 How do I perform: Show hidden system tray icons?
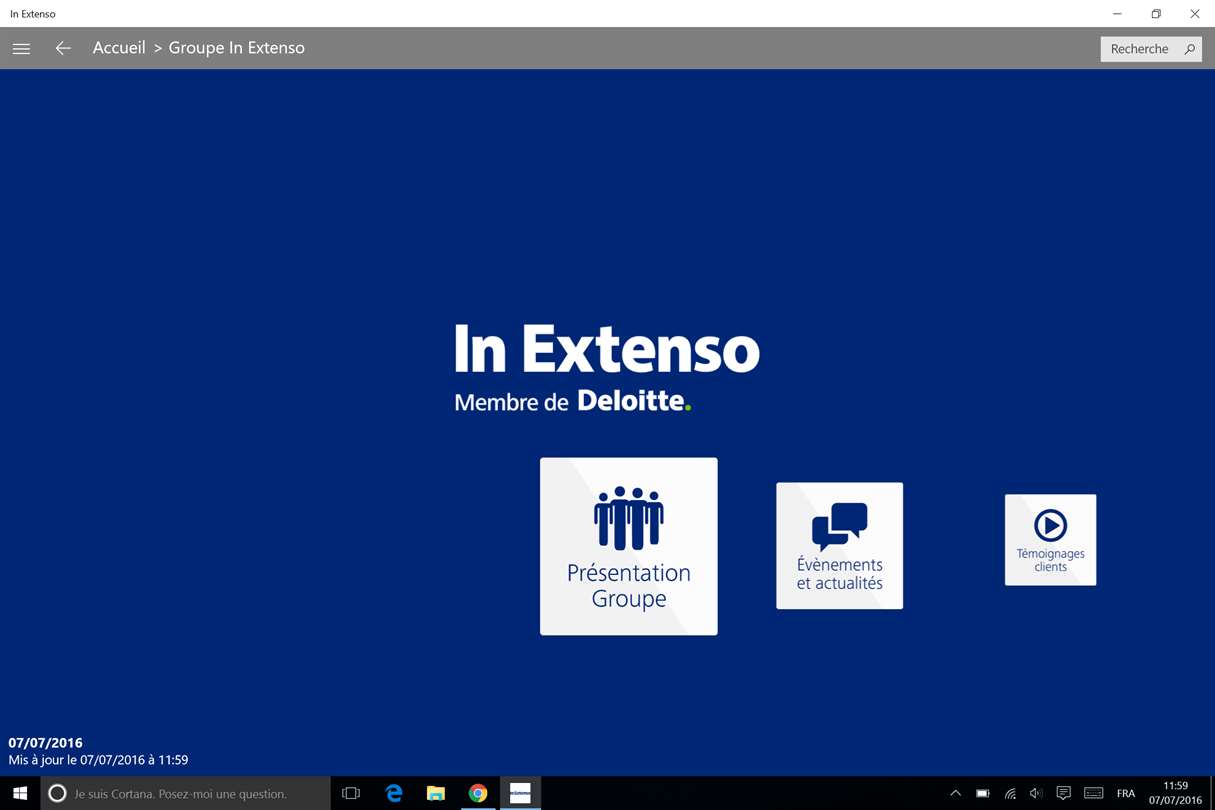[955, 793]
